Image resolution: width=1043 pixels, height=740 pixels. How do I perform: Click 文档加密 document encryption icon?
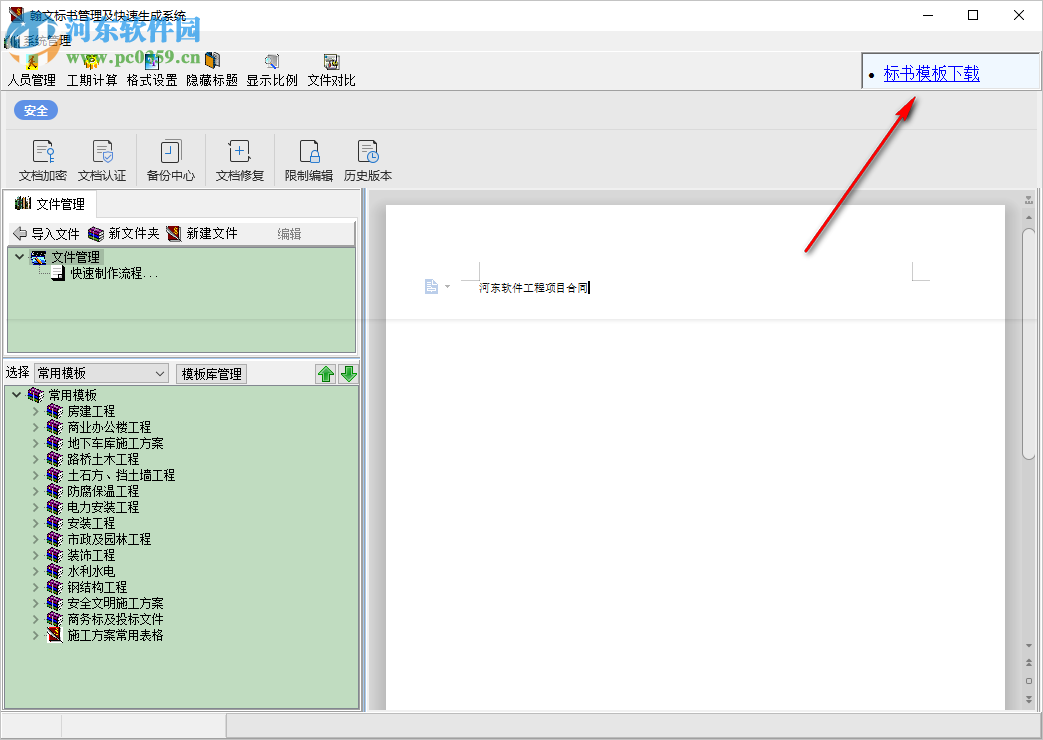(43, 160)
